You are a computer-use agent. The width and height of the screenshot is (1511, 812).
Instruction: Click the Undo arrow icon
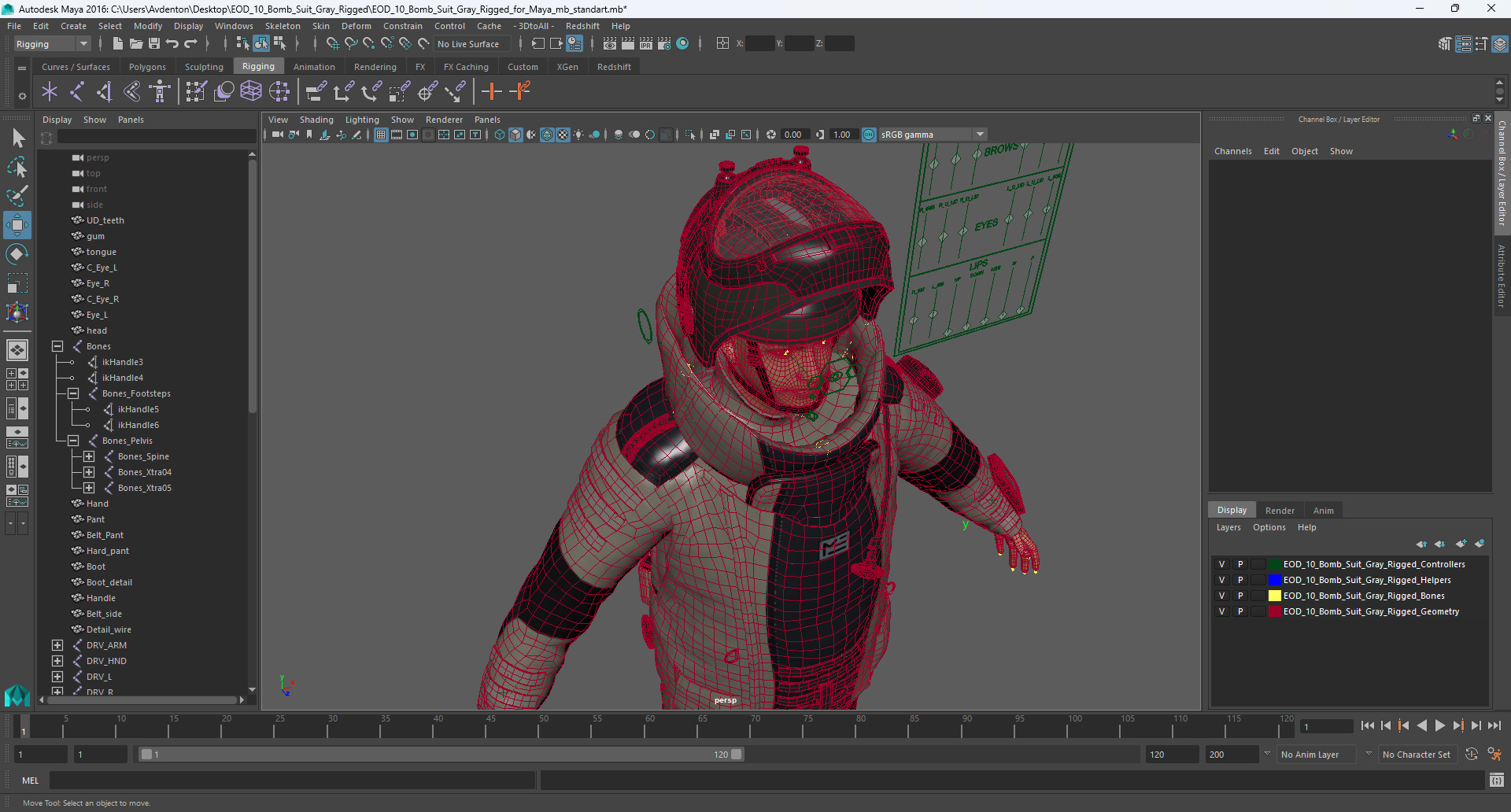pyautogui.click(x=172, y=44)
